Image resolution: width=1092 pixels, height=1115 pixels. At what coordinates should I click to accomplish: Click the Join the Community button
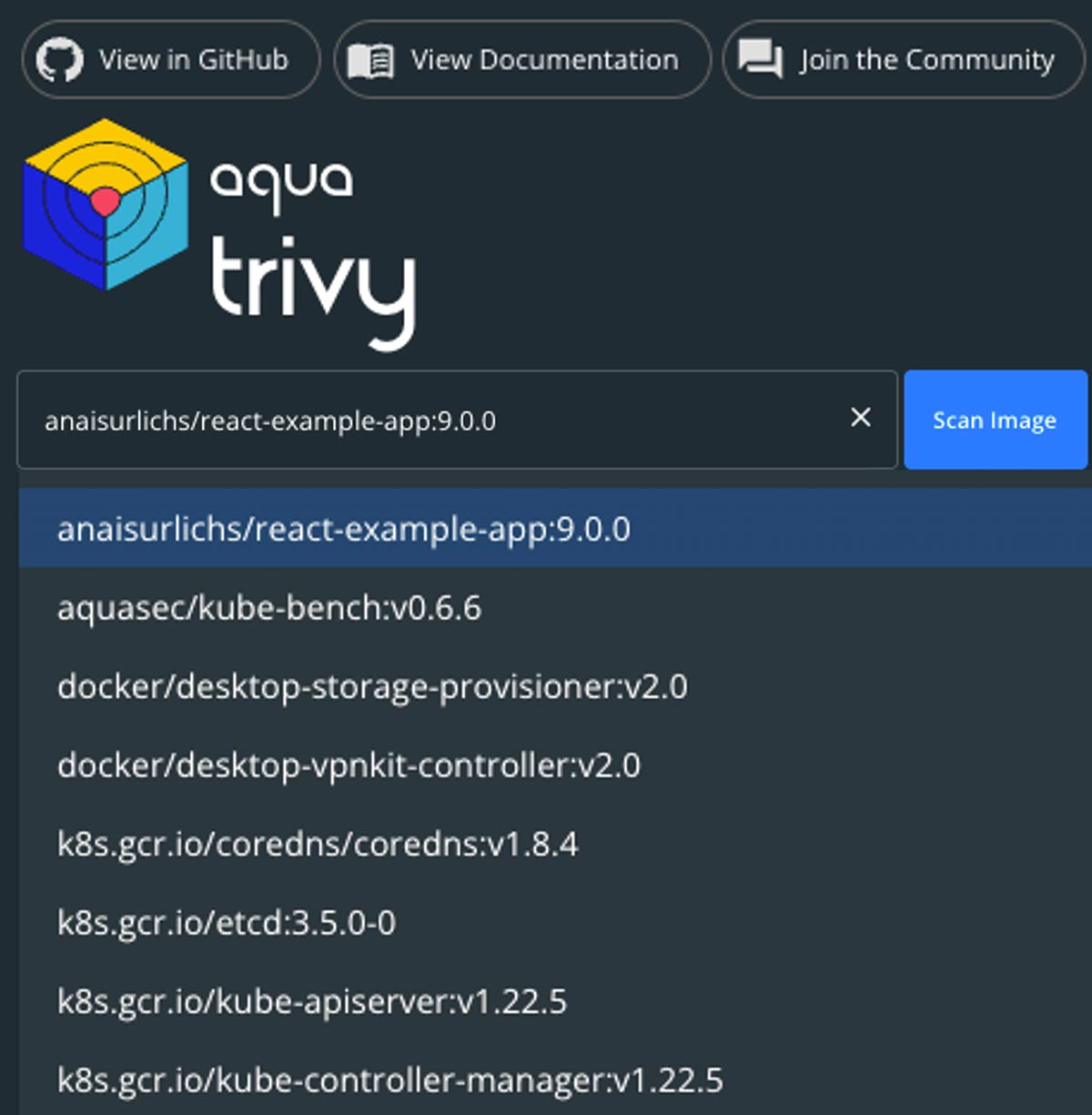pyautogui.click(x=904, y=60)
